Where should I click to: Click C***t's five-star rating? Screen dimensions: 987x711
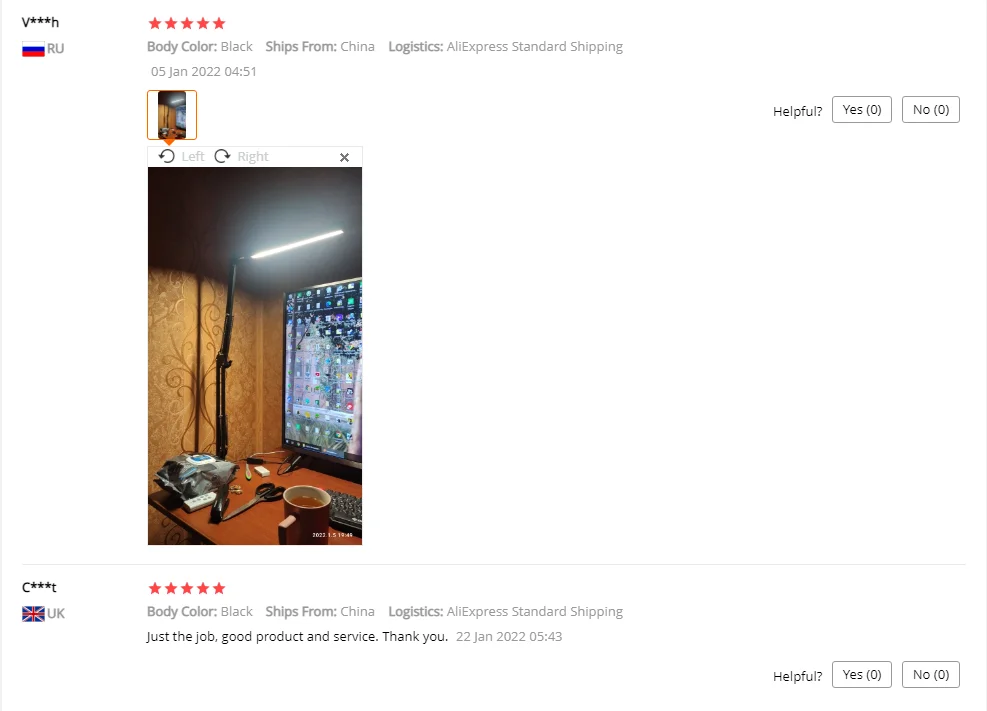[186, 588]
